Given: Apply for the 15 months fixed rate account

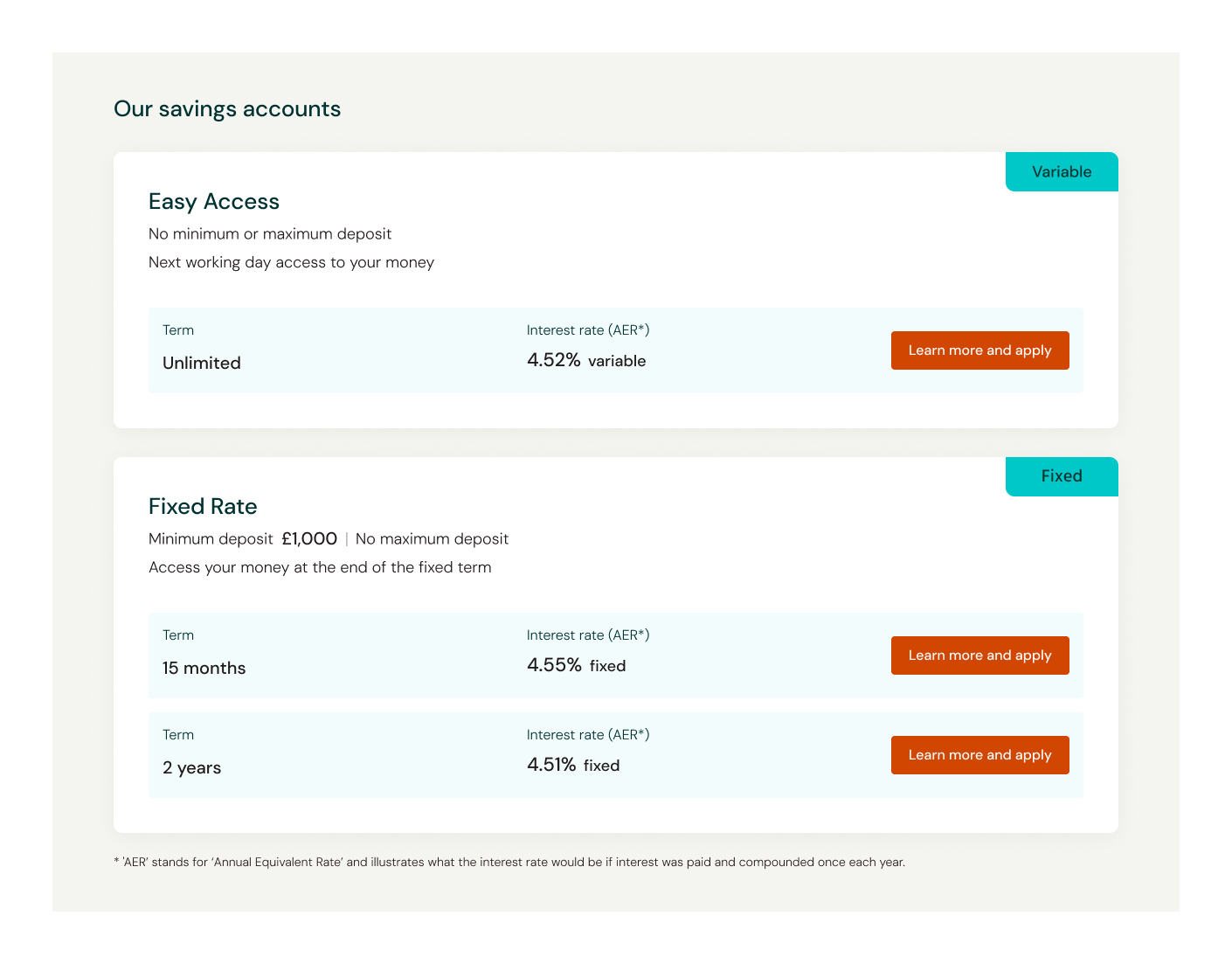Looking at the screenshot, I should (x=979, y=655).
